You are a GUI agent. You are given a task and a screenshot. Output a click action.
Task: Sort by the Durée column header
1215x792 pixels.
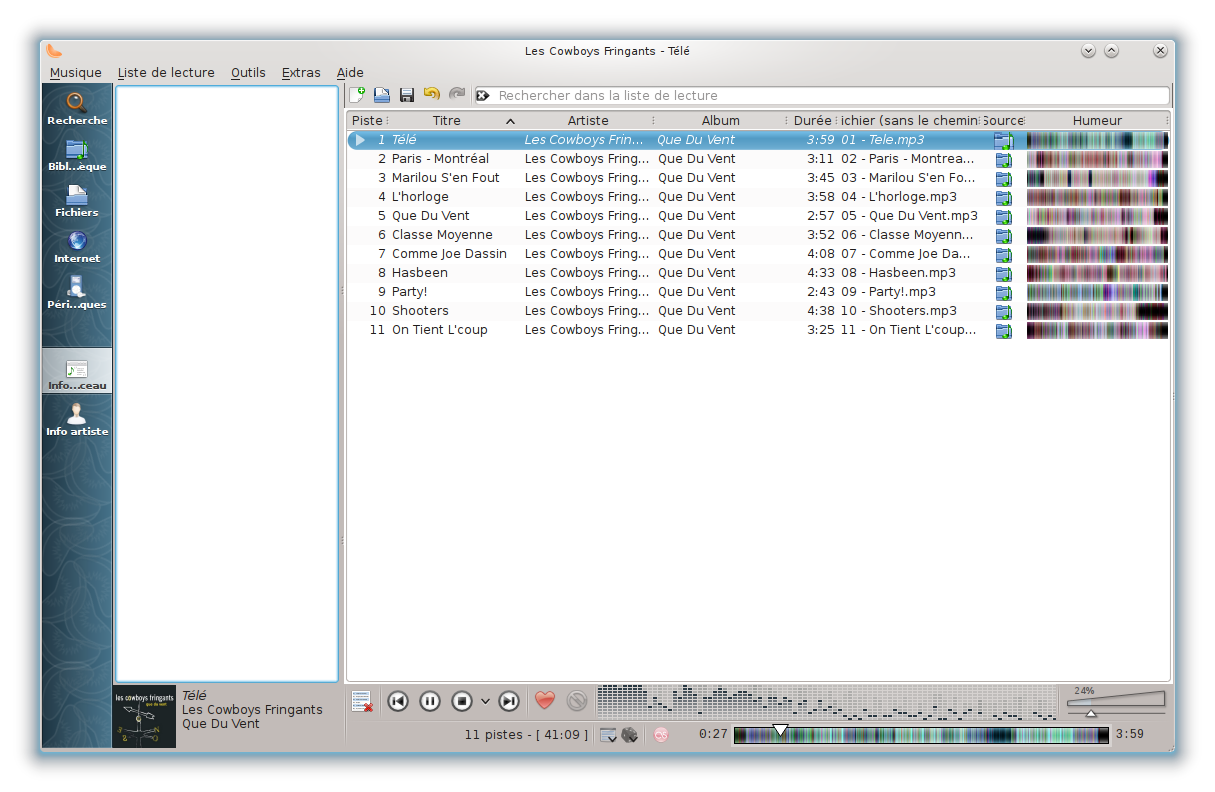[x=813, y=121]
